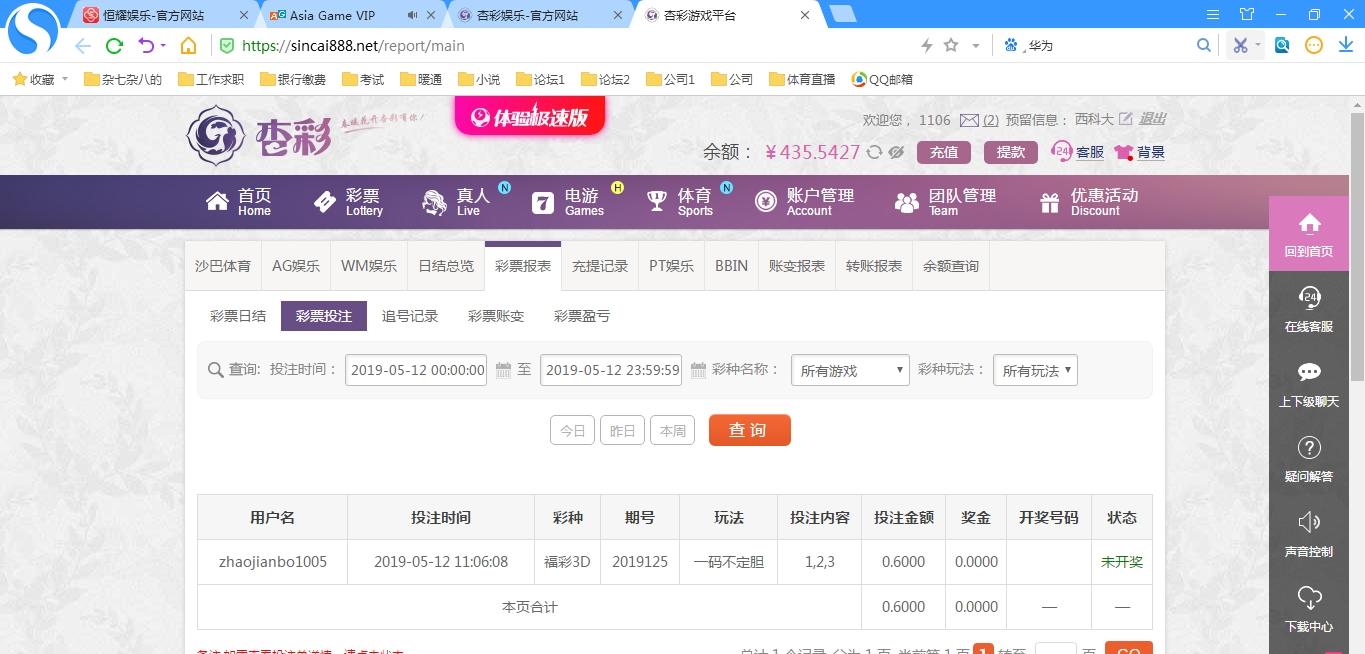Select 彩票盈亏 sub-tab
This screenshot has height=654, width=1365.
click(582, 316)
